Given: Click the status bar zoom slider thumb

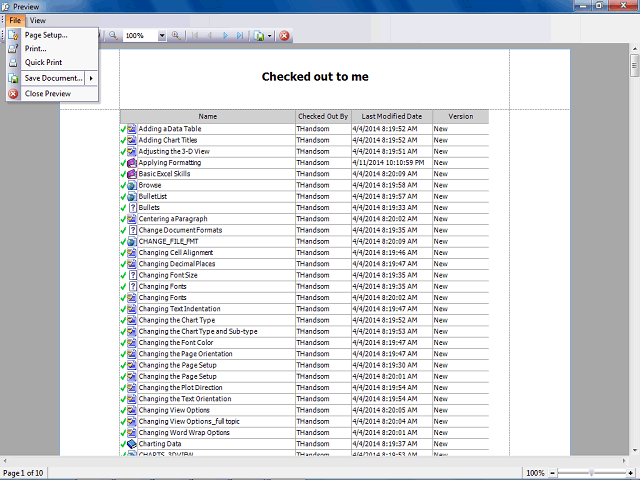Looking at the screenshot, I should (x=591, y=473).
